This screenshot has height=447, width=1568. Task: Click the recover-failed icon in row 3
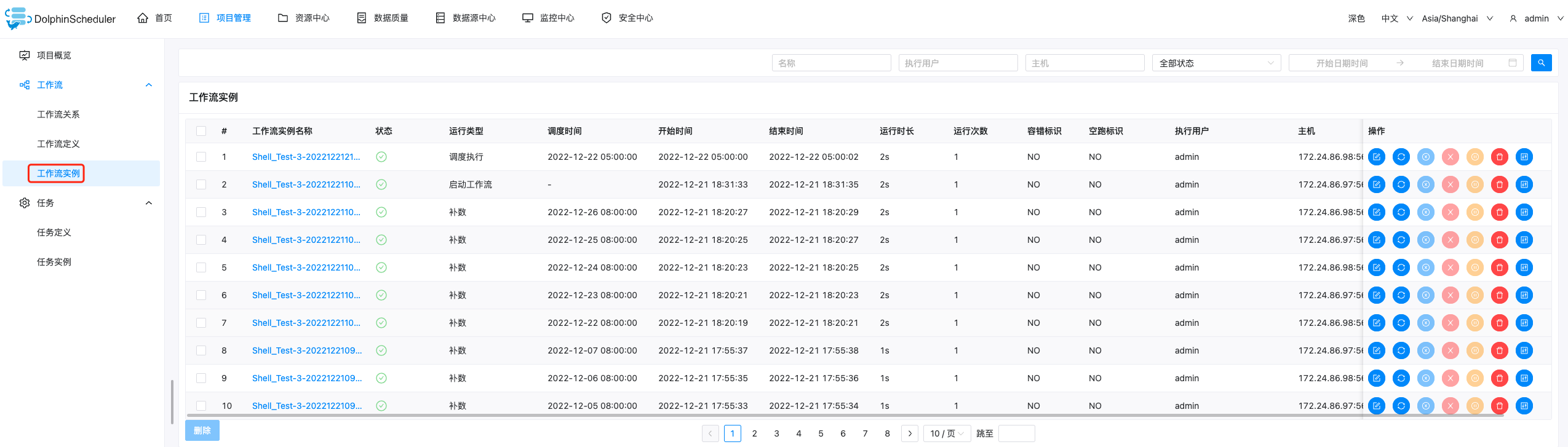pyautogui.click(x=1426, y=212)
